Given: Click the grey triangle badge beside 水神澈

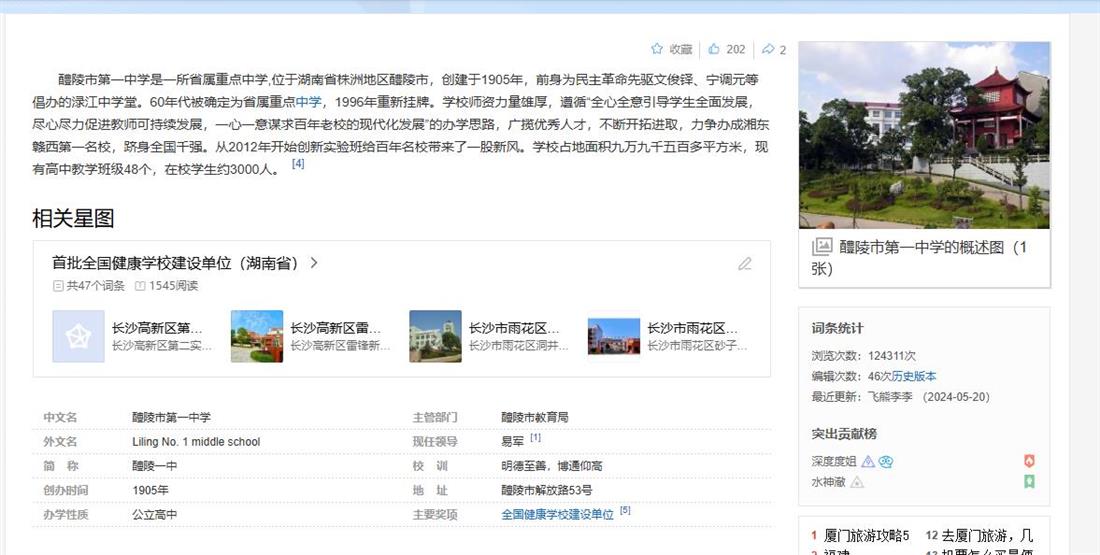Looking at the screenshot, I should pos(857,482).
